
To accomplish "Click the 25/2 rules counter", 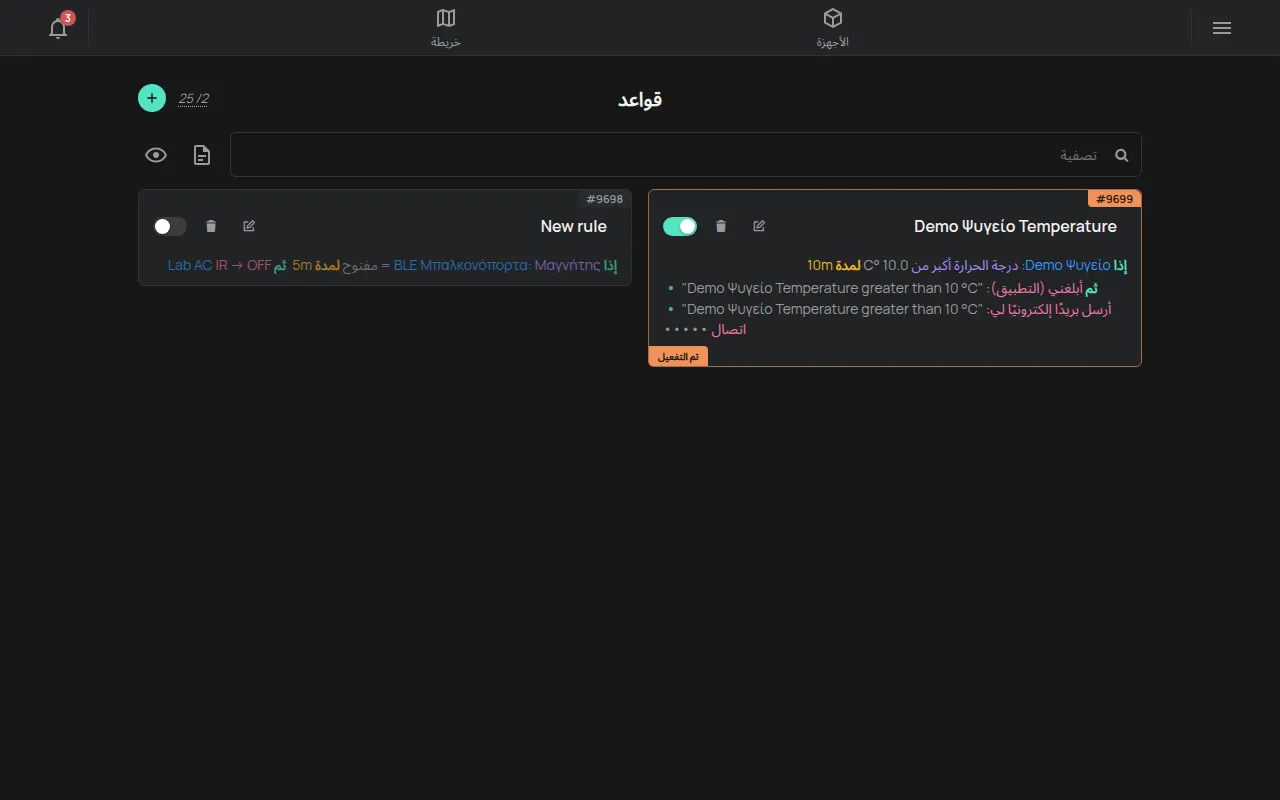I will click(x=194, y=98).
